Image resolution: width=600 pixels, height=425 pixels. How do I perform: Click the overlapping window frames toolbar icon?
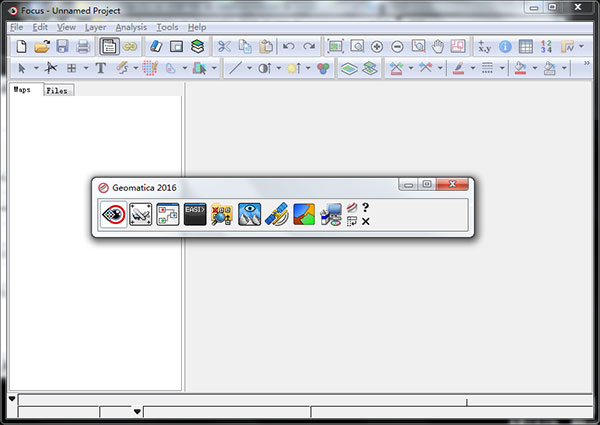176,47
